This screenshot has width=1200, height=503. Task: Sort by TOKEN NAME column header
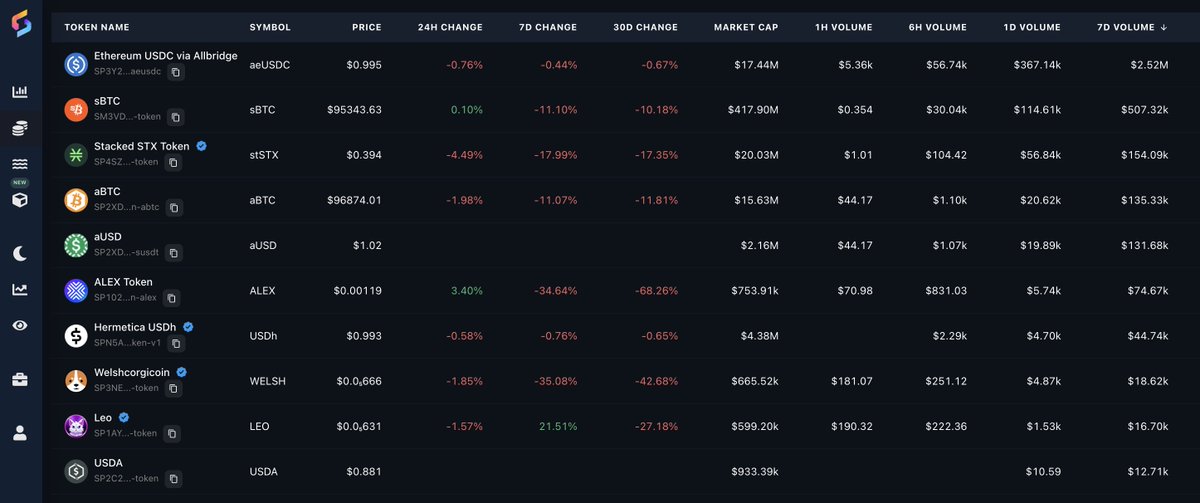pyautogui.click(x=97, y=27)
